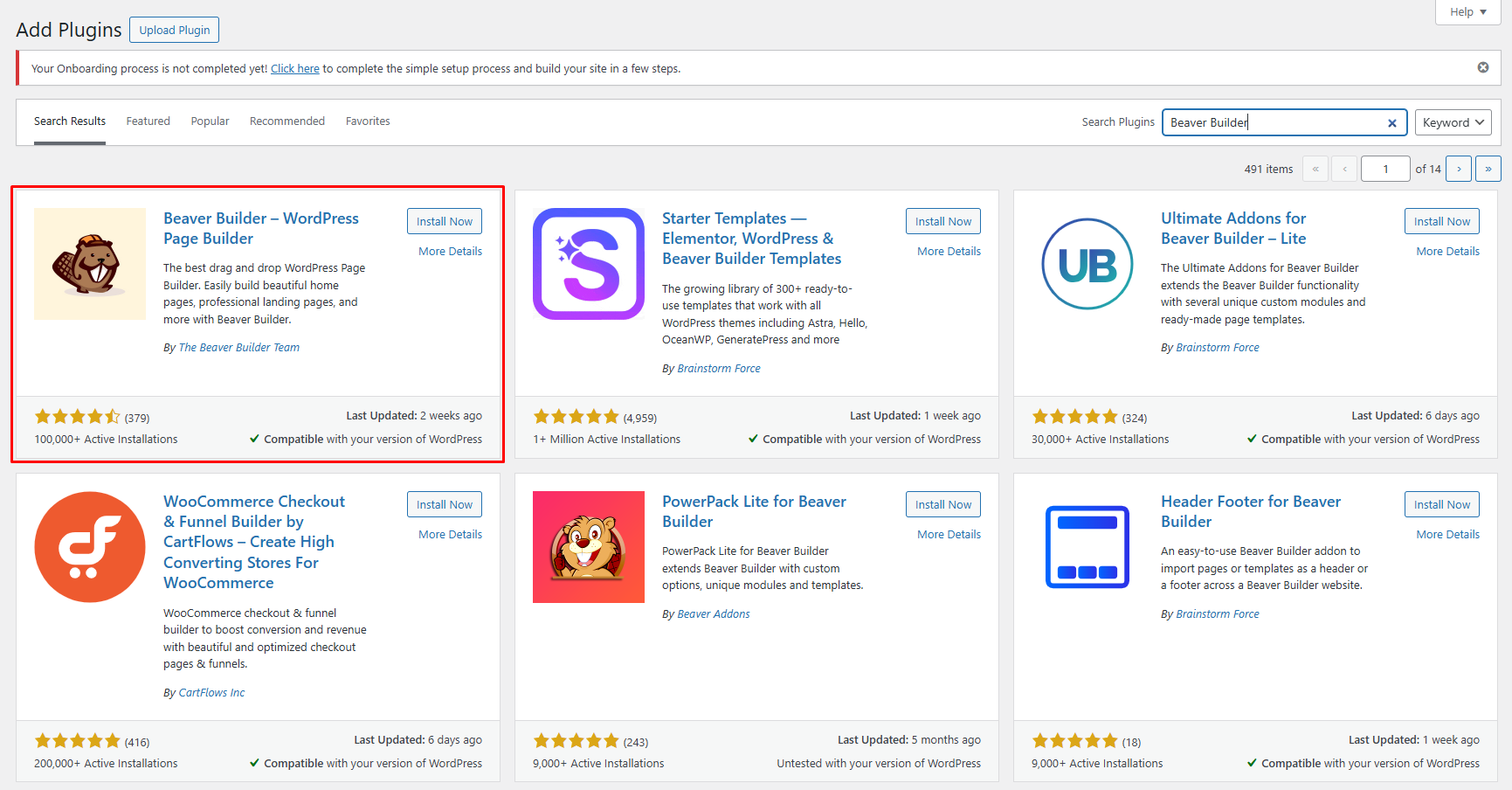Open Ultimate Addons for Beaver Builder title
The height and width of the screenshot is (790, 1512).
click(1233, 228)
